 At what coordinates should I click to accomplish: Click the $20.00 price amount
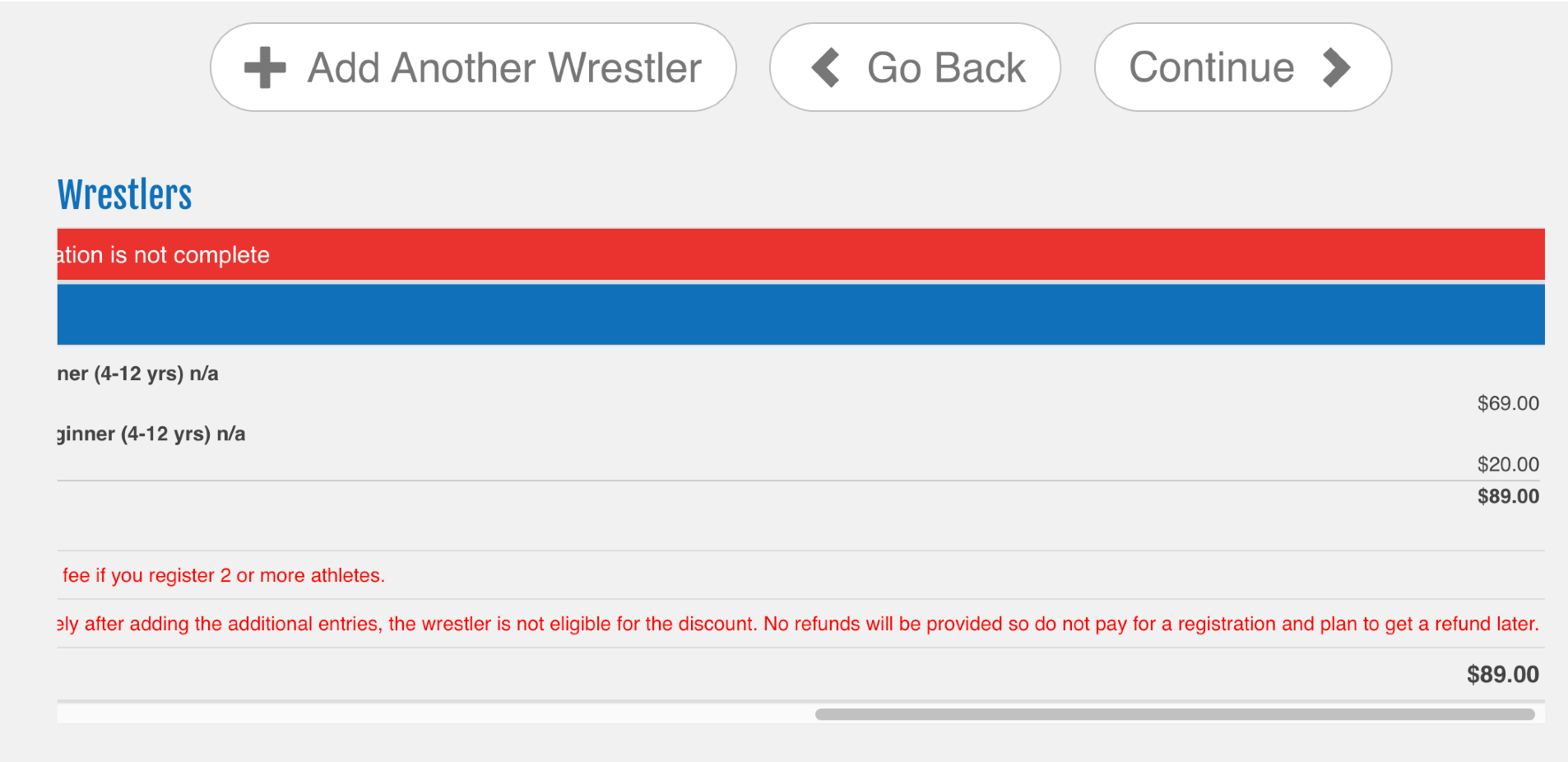coord(1507,464)
